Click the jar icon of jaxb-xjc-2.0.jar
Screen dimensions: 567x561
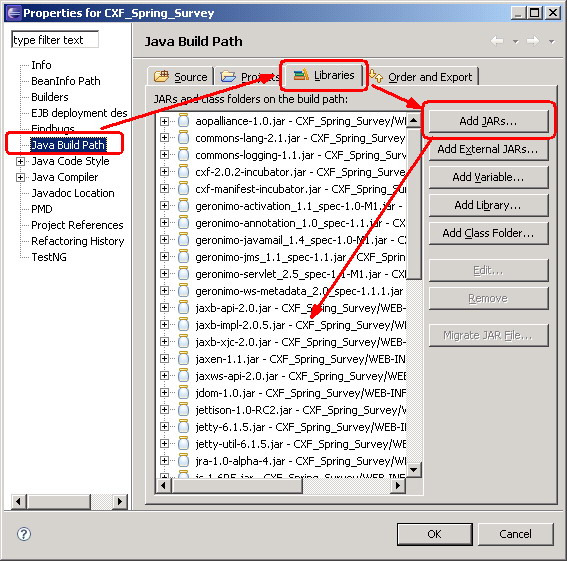click(183, 342)
